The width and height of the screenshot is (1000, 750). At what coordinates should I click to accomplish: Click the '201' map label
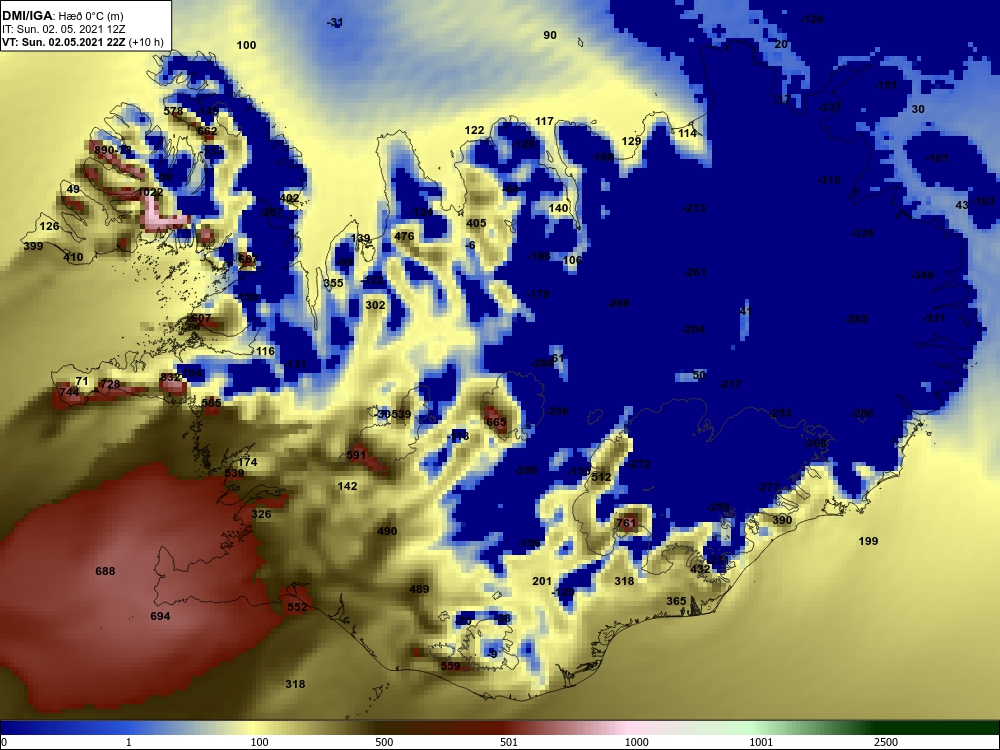tap(542, 581)
